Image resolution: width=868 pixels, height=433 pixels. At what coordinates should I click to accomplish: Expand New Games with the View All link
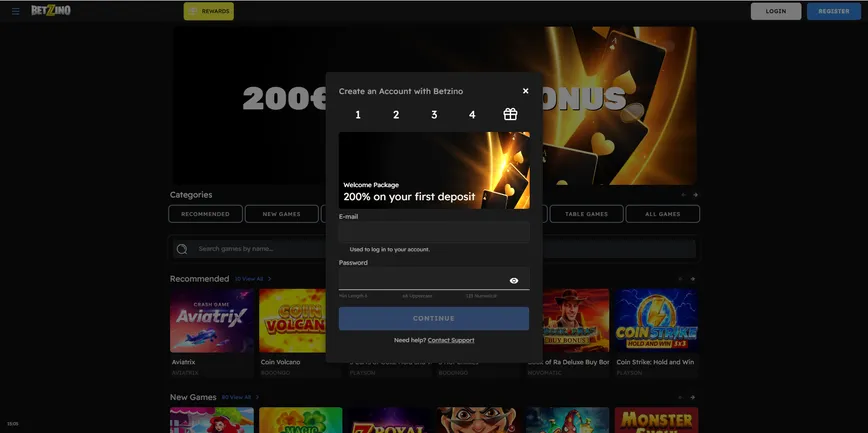tap(239, 397)
